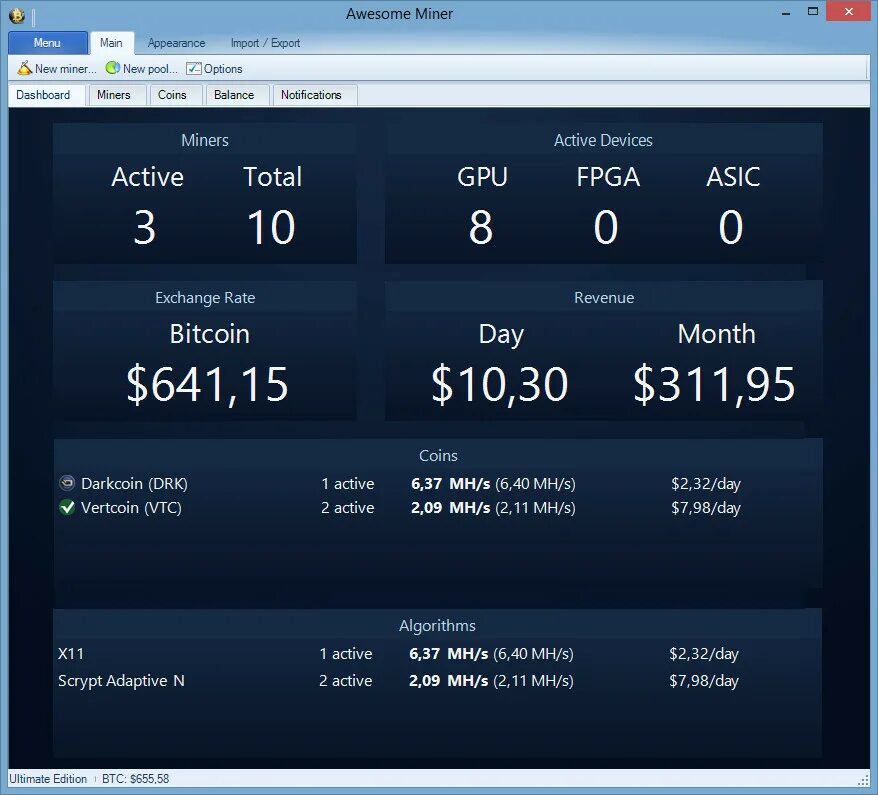This screenshot has width=878, height=795.
Task: Switch to the Appearance tab
Action: click(176, 43)
